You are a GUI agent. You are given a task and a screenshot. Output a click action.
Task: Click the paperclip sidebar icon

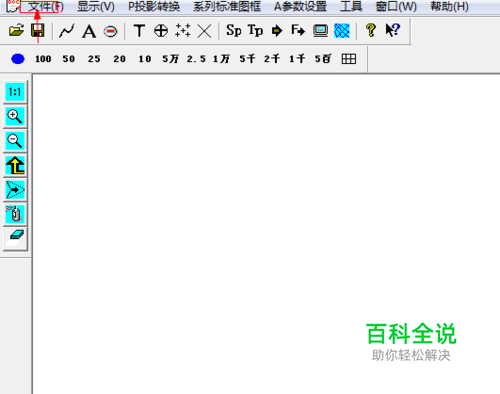15,214
